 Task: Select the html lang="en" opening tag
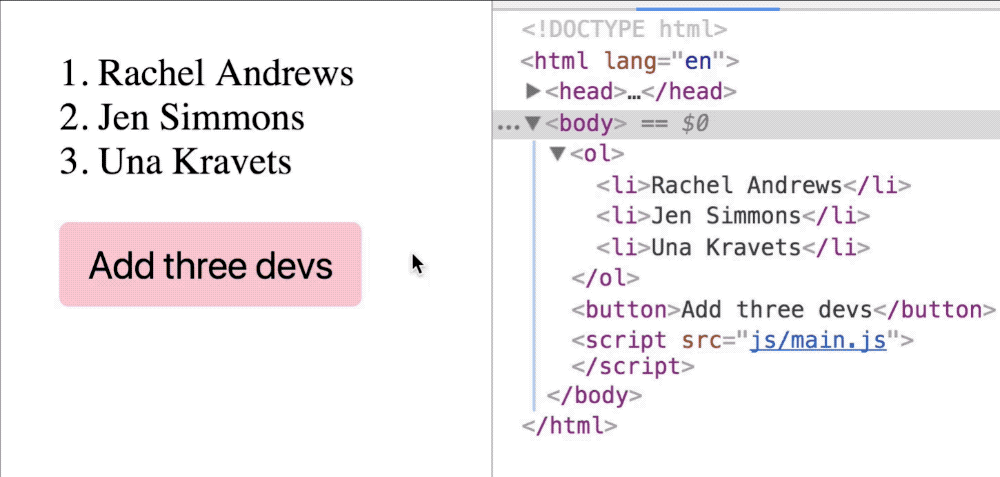click(x=629, y=61)
